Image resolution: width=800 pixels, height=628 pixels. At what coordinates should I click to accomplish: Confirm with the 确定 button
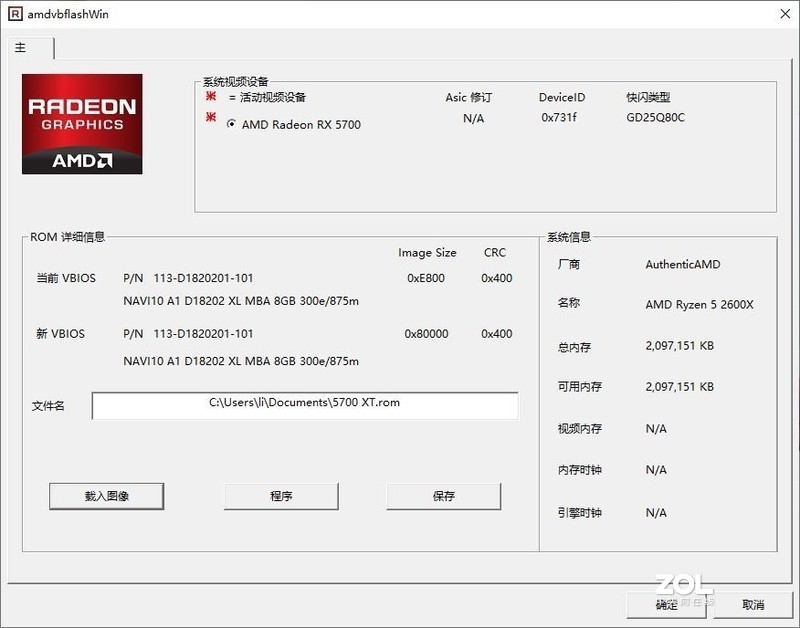coord(670,605)
